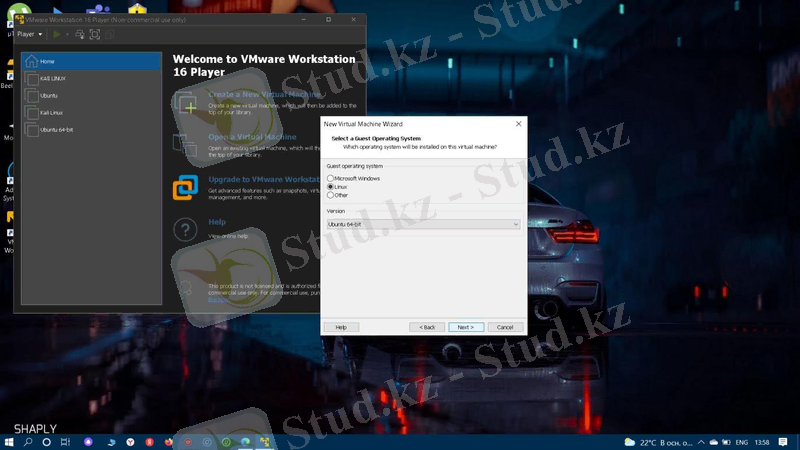Close the New Virtual Machine Wizard dialog

point(518,124)
